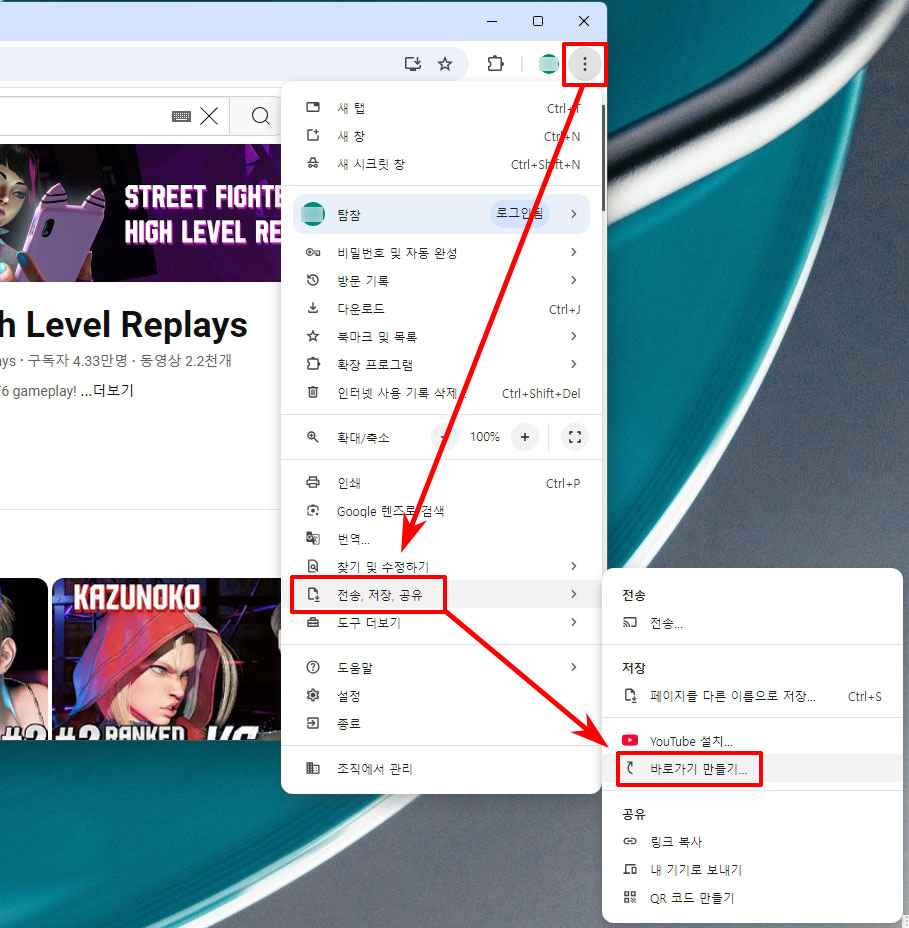Screen dimensions: 909x928
Task: Clear the YouTube search box with X
Action: coord(209,116)
